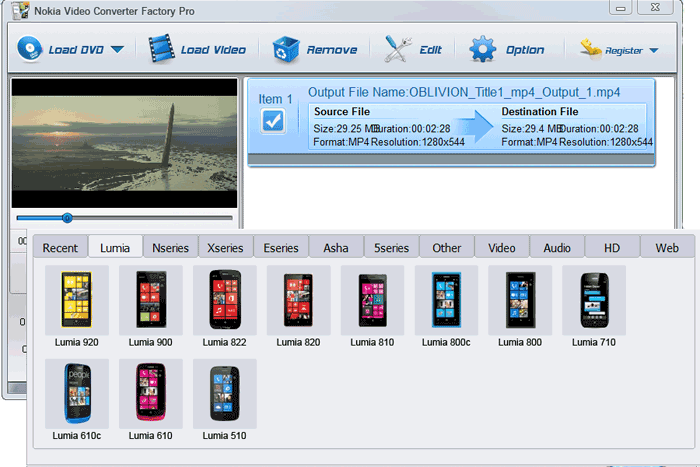Click the Nokia Video Converter title bar icon
This screenshot has height=467, width=700.
coord(20,10)
